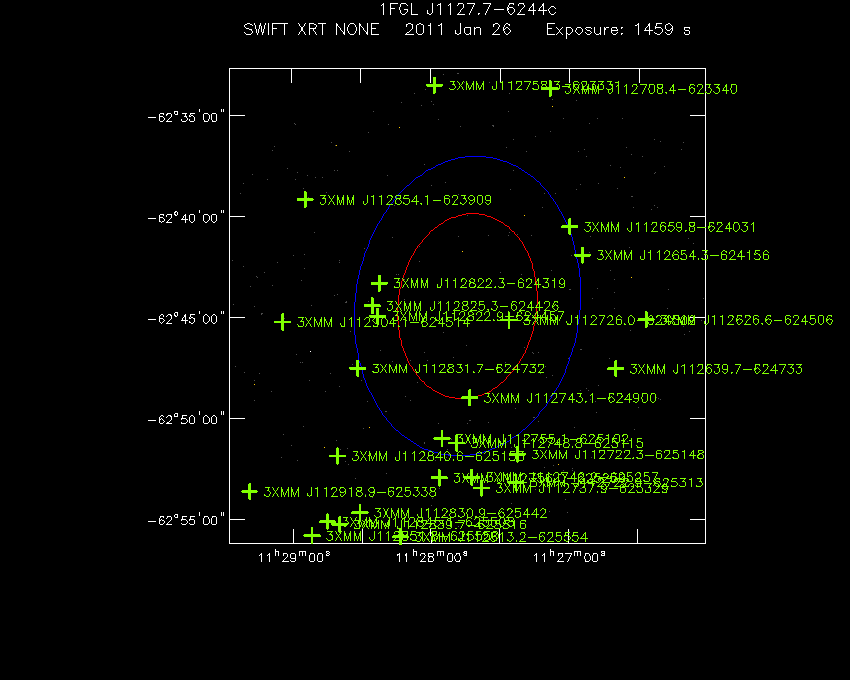Screen dimensions: 850x680
Task: Click the right ascension label 11h28m00s
Action: (432, 557)
